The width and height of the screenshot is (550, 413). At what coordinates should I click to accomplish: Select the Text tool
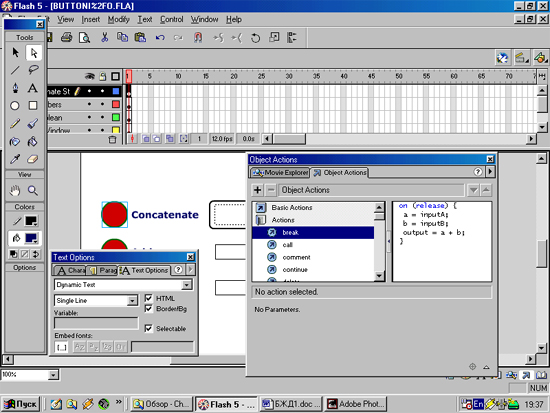(x=33, y=88)
